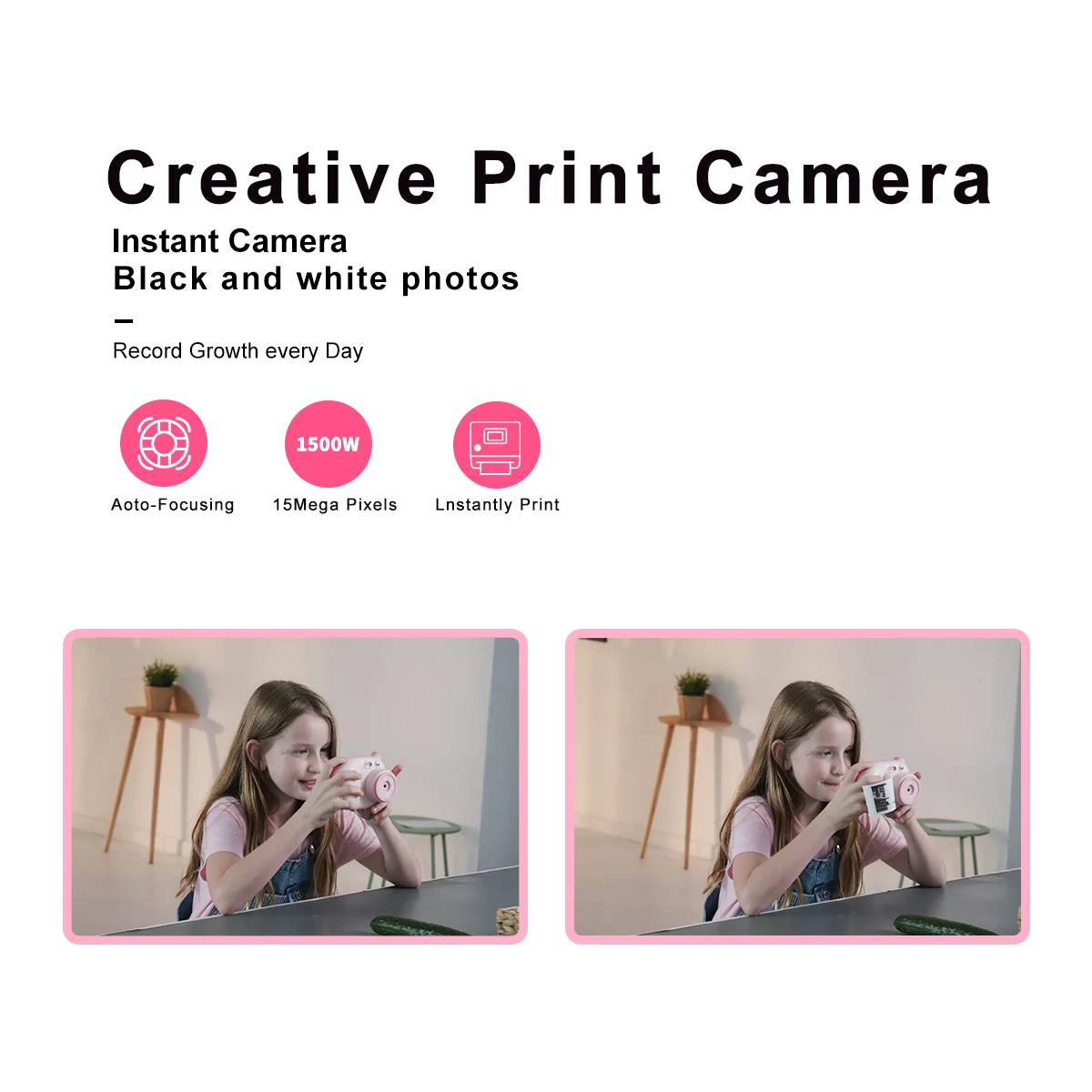Select the '15Mega Pixels' label

[x=335, y=505]
